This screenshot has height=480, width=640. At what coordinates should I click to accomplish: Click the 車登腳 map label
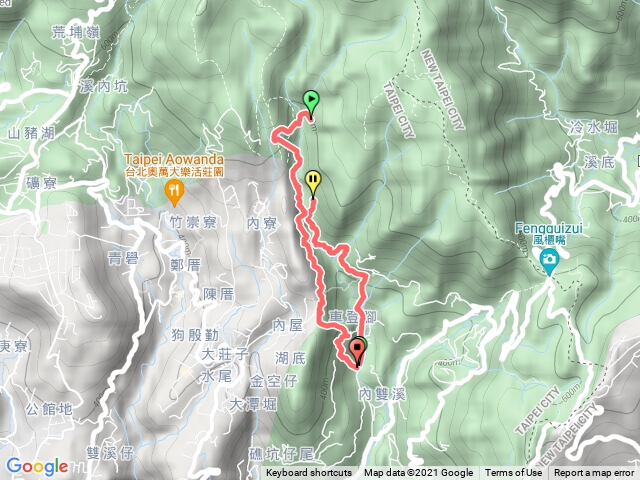point(353,317)
